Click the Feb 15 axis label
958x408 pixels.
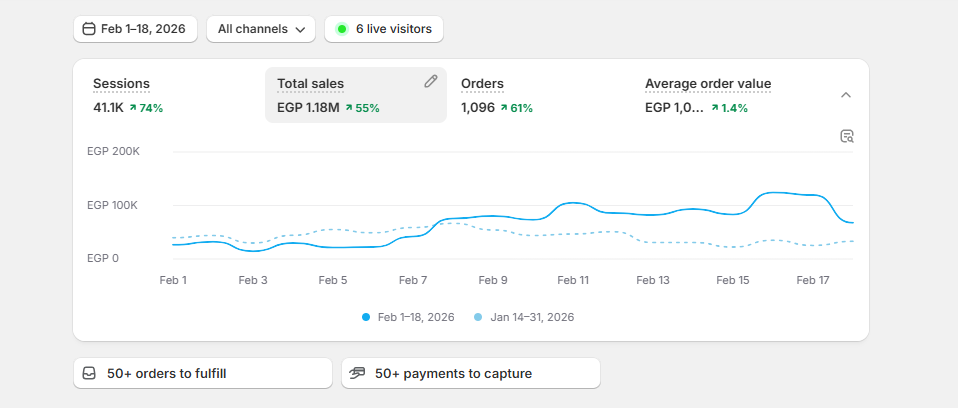point(733,280)
